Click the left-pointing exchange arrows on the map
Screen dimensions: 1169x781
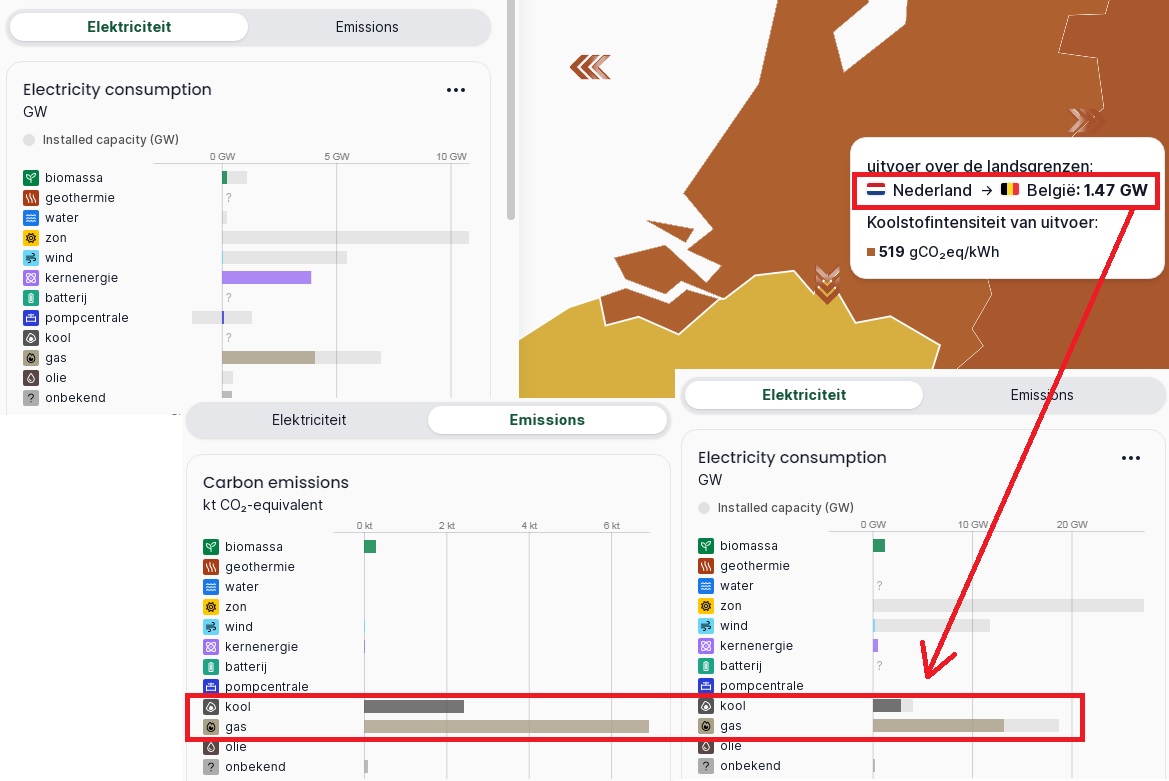tap(590, 67)
